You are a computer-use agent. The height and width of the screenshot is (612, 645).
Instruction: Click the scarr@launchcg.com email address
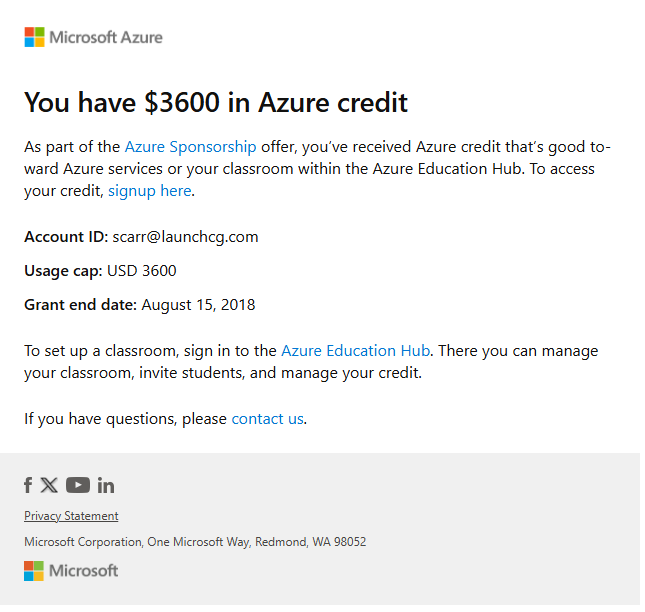(186, 237)
